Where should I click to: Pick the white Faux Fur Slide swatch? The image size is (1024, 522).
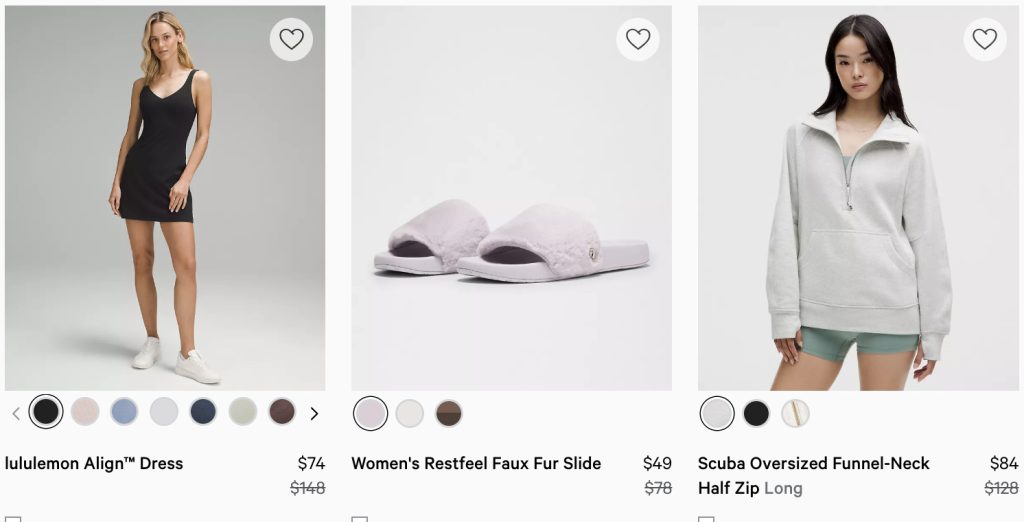tap(410, 413)
